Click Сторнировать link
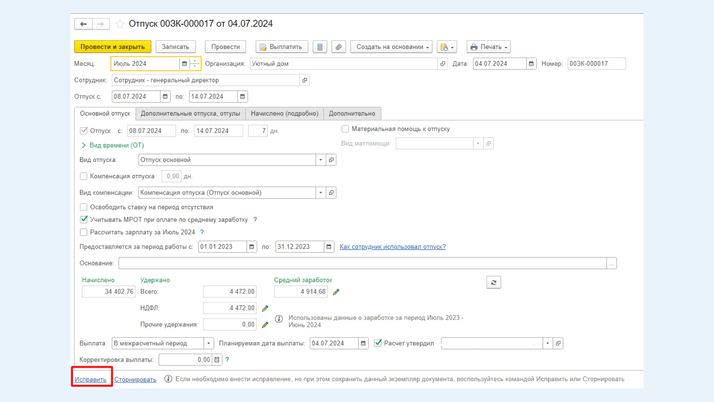The width and height of the screenshot is (714, 402). coord(135,379)
